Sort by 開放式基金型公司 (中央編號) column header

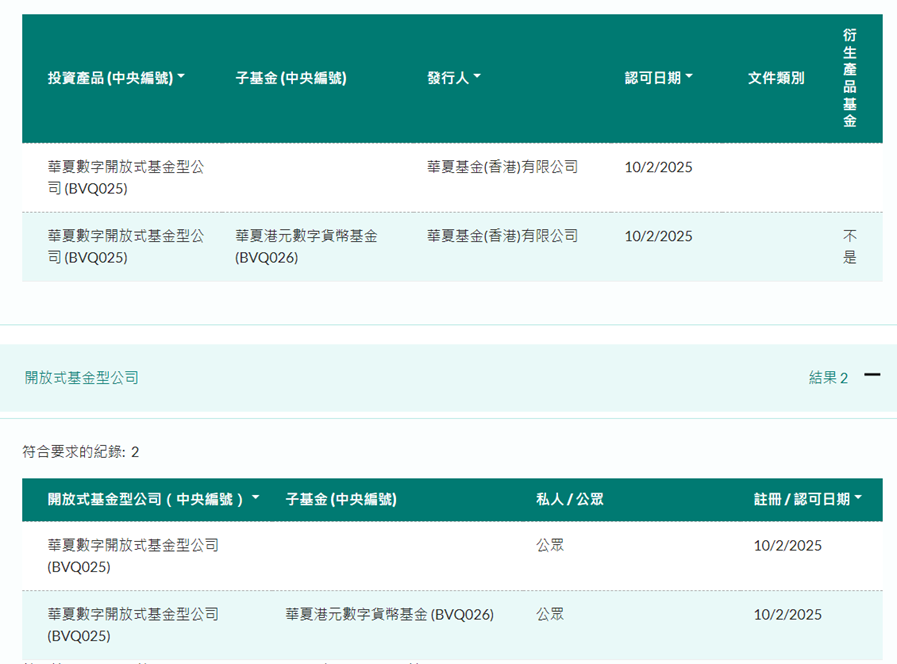pyautogui.click(x=153, y=499)
